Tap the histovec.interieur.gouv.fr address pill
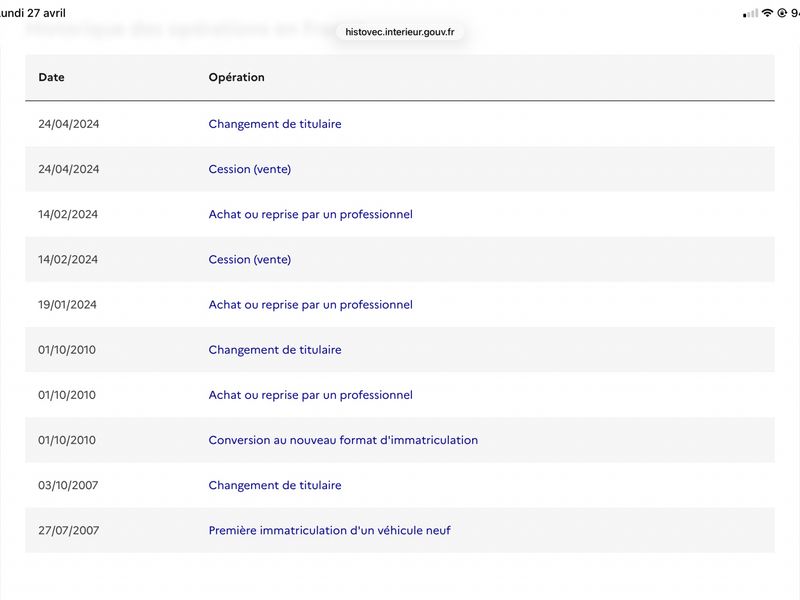The width and height of the screenshot is (800, 600). 399,32
